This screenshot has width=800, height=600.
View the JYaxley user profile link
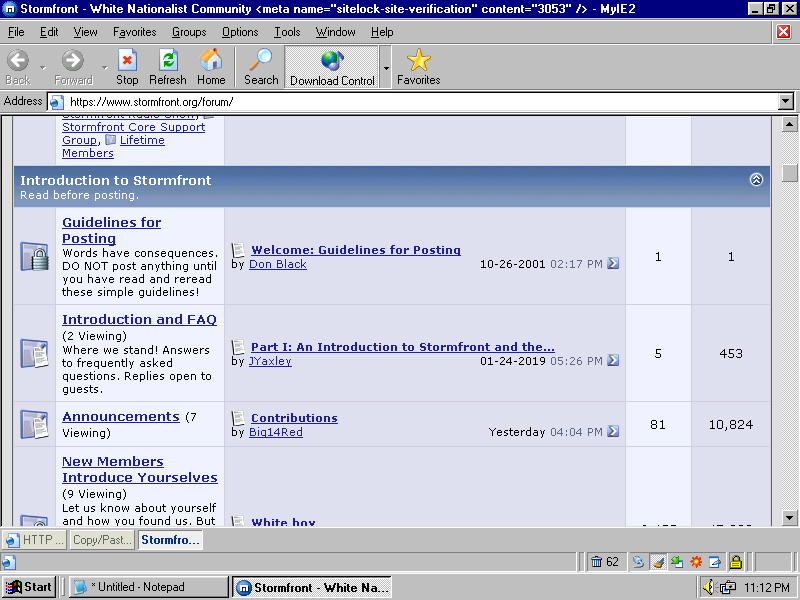(x=270, y=361)
